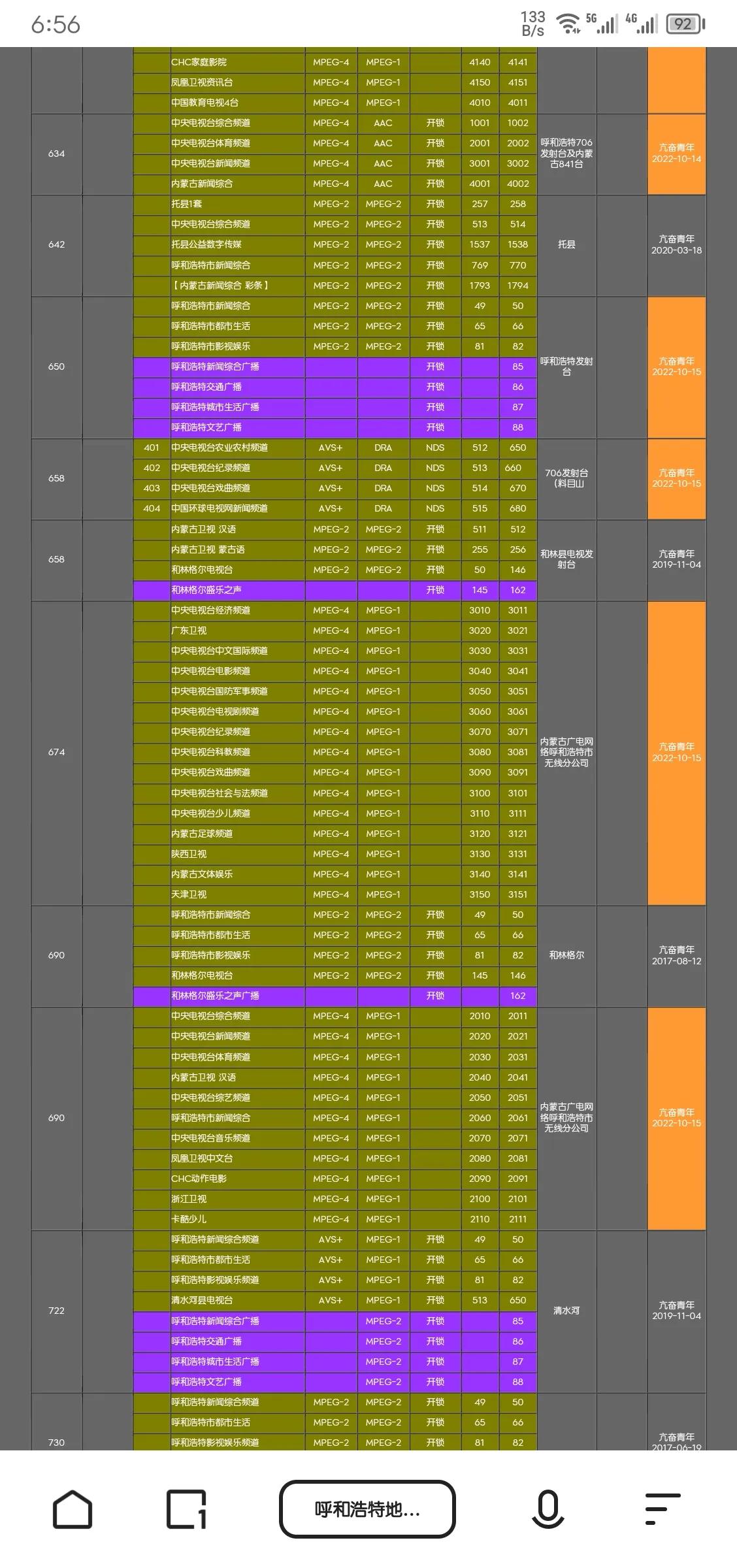Click 呼和浩特发射台 location cell
The width and height of the screenshot is (737, 1568).
[566, 367]
